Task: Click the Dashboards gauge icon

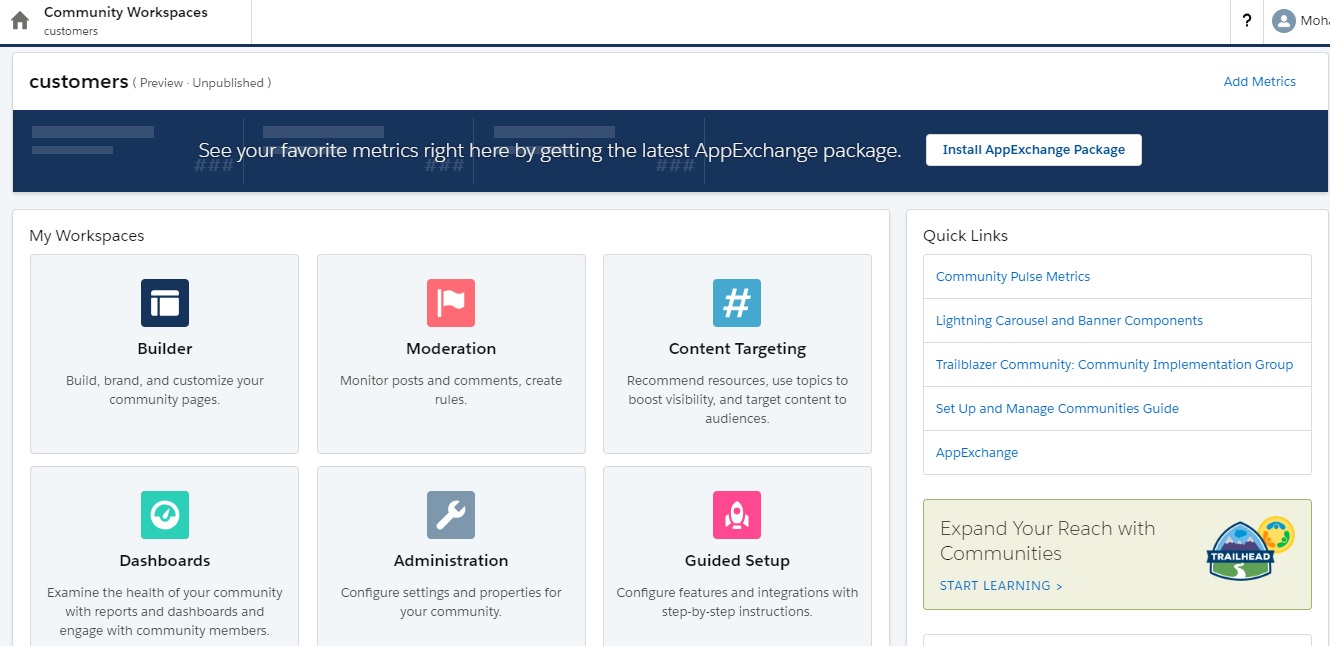Action: [164, 514]
